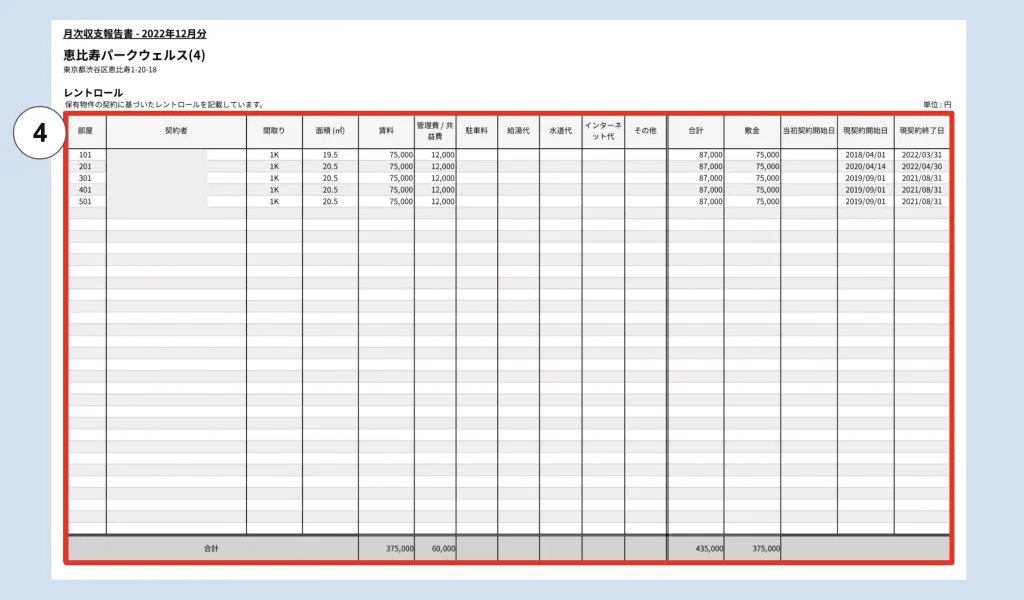The height and width of the screenshot is (600, 1024).
Task: Click the 間取り column header
Action: tap(274, 131)
